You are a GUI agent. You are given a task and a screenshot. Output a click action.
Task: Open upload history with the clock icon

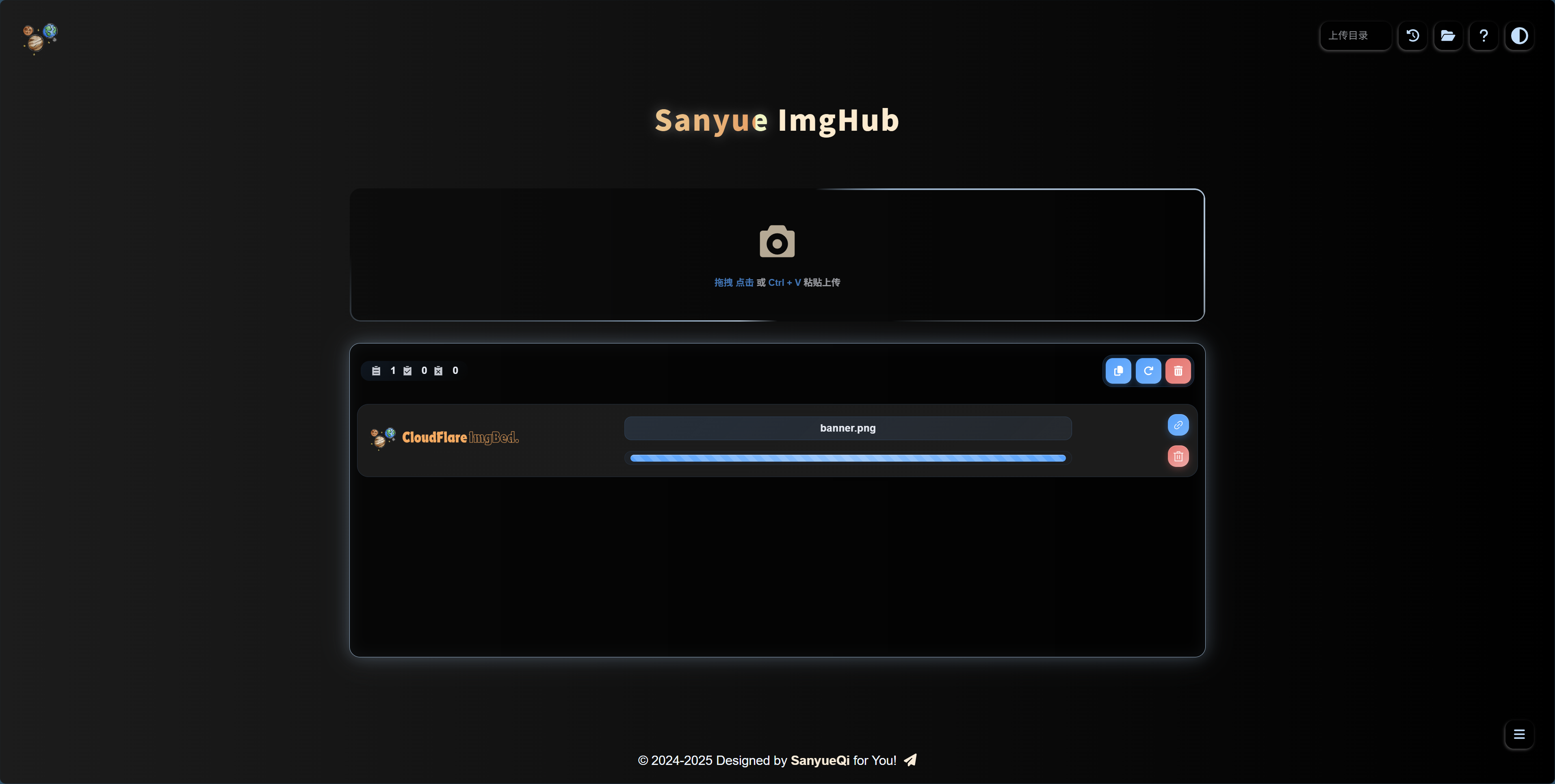coord(1412,36)
